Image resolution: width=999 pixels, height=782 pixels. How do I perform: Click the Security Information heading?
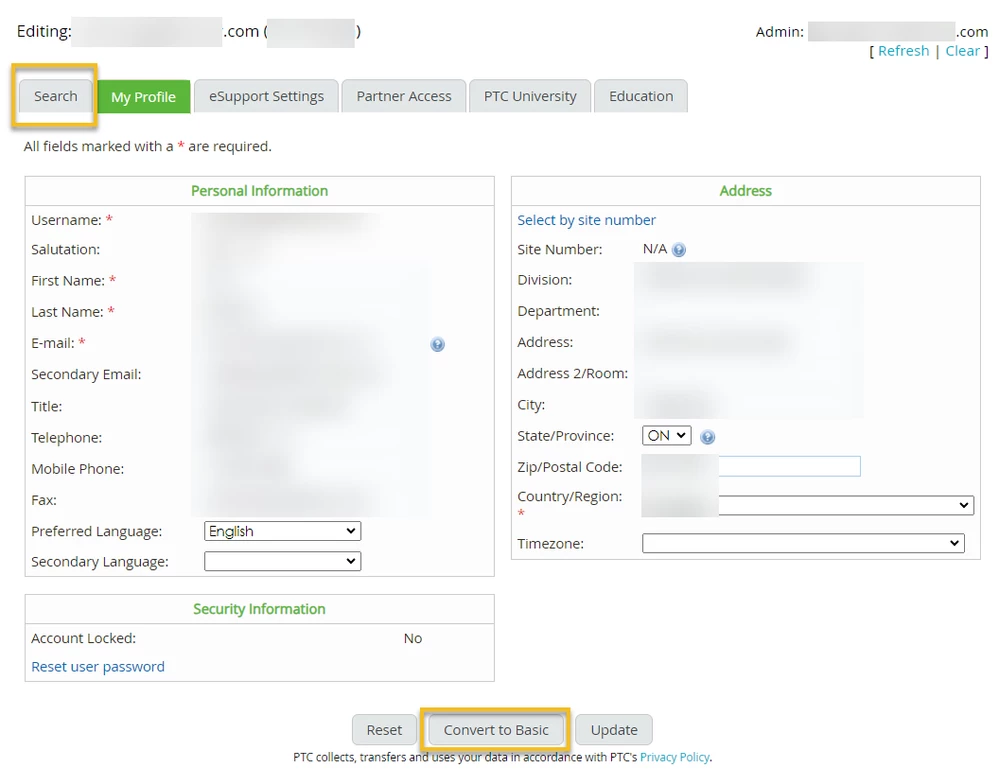tap(259, 609)
